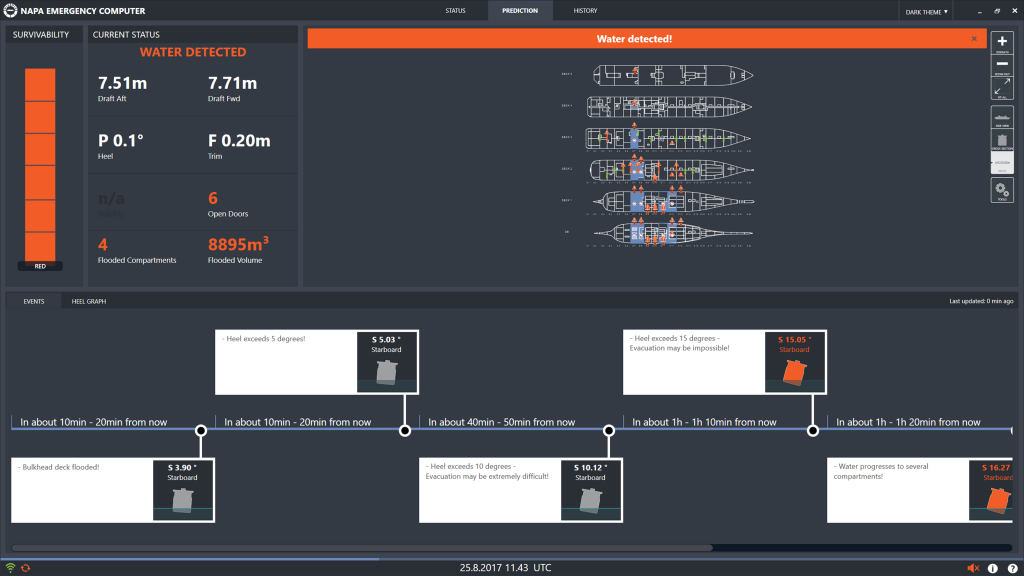The image size is (1024, 576).
Task: Click 'In about 1h - 1h 20min from now' label
Action: [908, 422]
